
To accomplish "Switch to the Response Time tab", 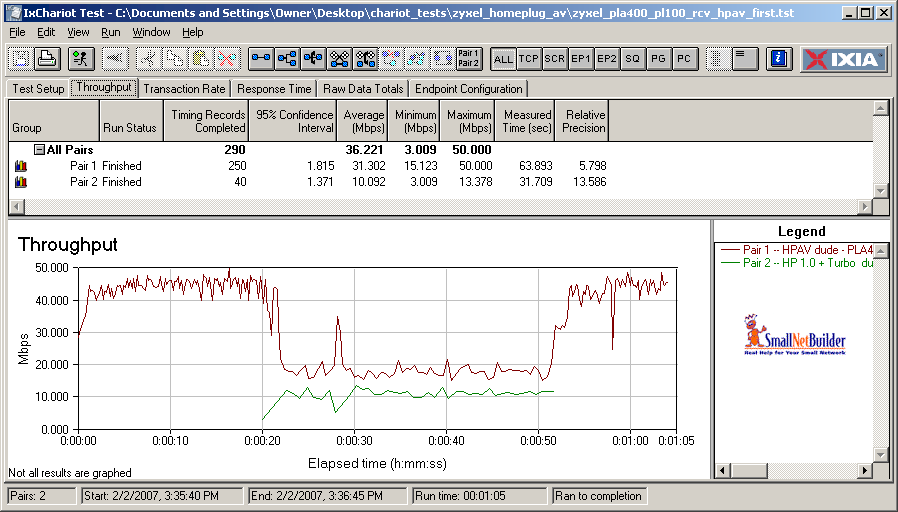I will (x=274, y=89).
